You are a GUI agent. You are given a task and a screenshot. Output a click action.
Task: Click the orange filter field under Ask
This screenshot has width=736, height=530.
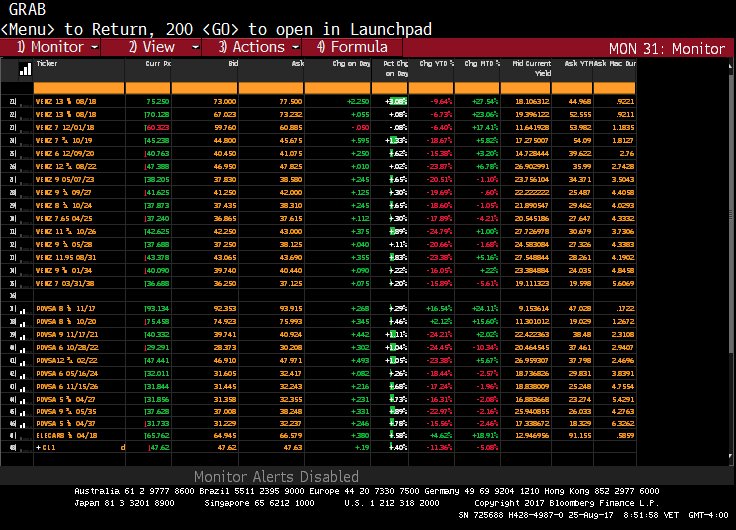pyautogui.click(x=271, y=88)
